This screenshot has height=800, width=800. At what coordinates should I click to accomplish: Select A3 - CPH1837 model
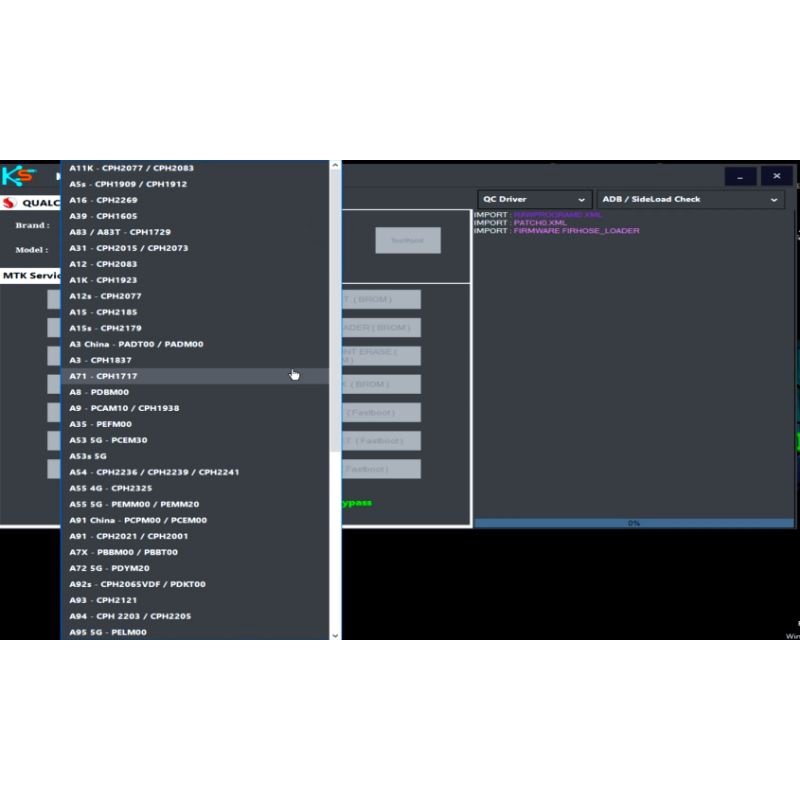click(195, 360)
